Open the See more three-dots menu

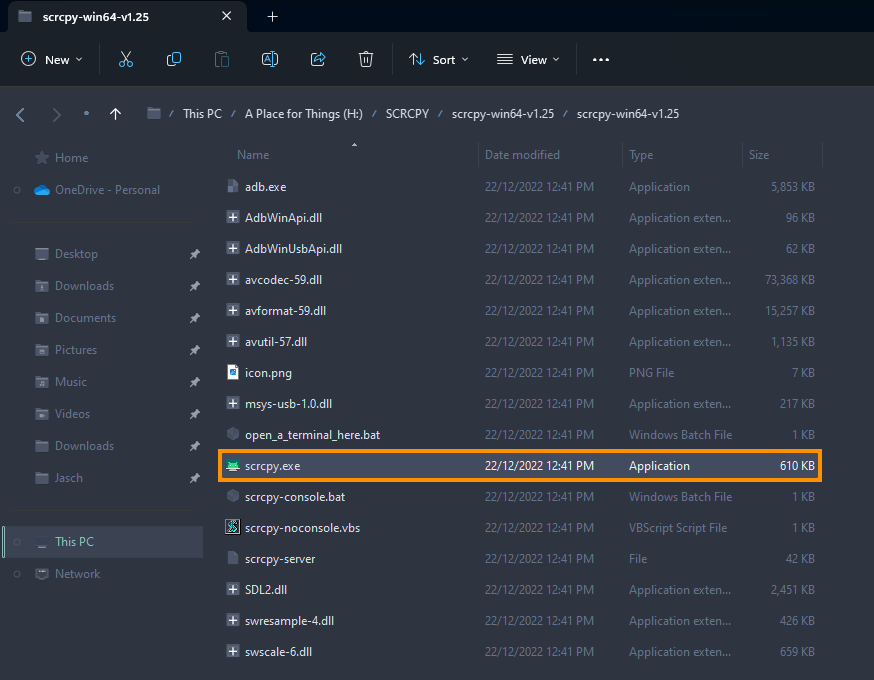coord(600,60)
